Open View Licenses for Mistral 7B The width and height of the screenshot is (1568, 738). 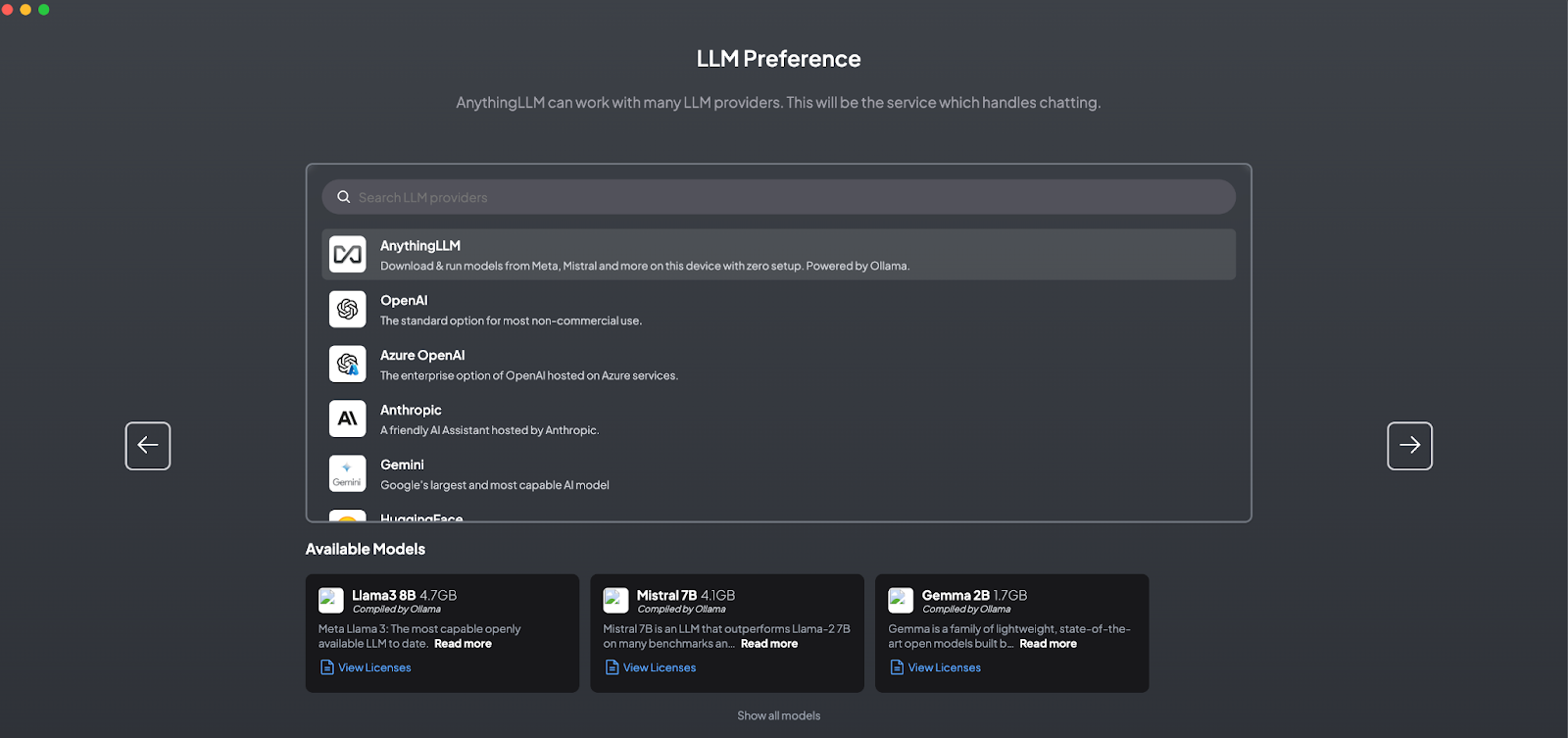660,667
